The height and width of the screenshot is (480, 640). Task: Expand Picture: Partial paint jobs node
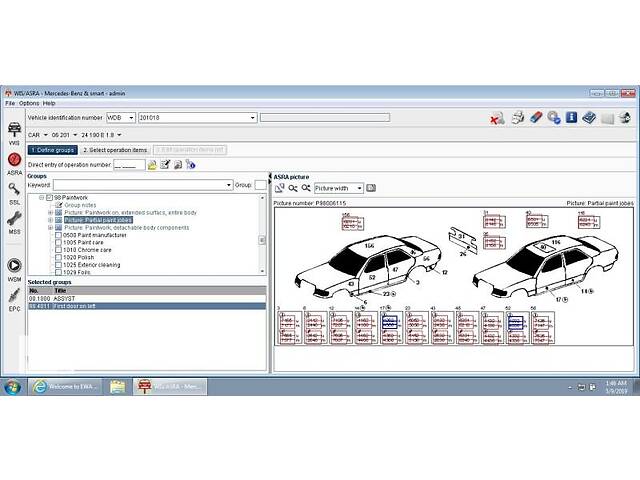pyautogui.click(x=51, y=220)
